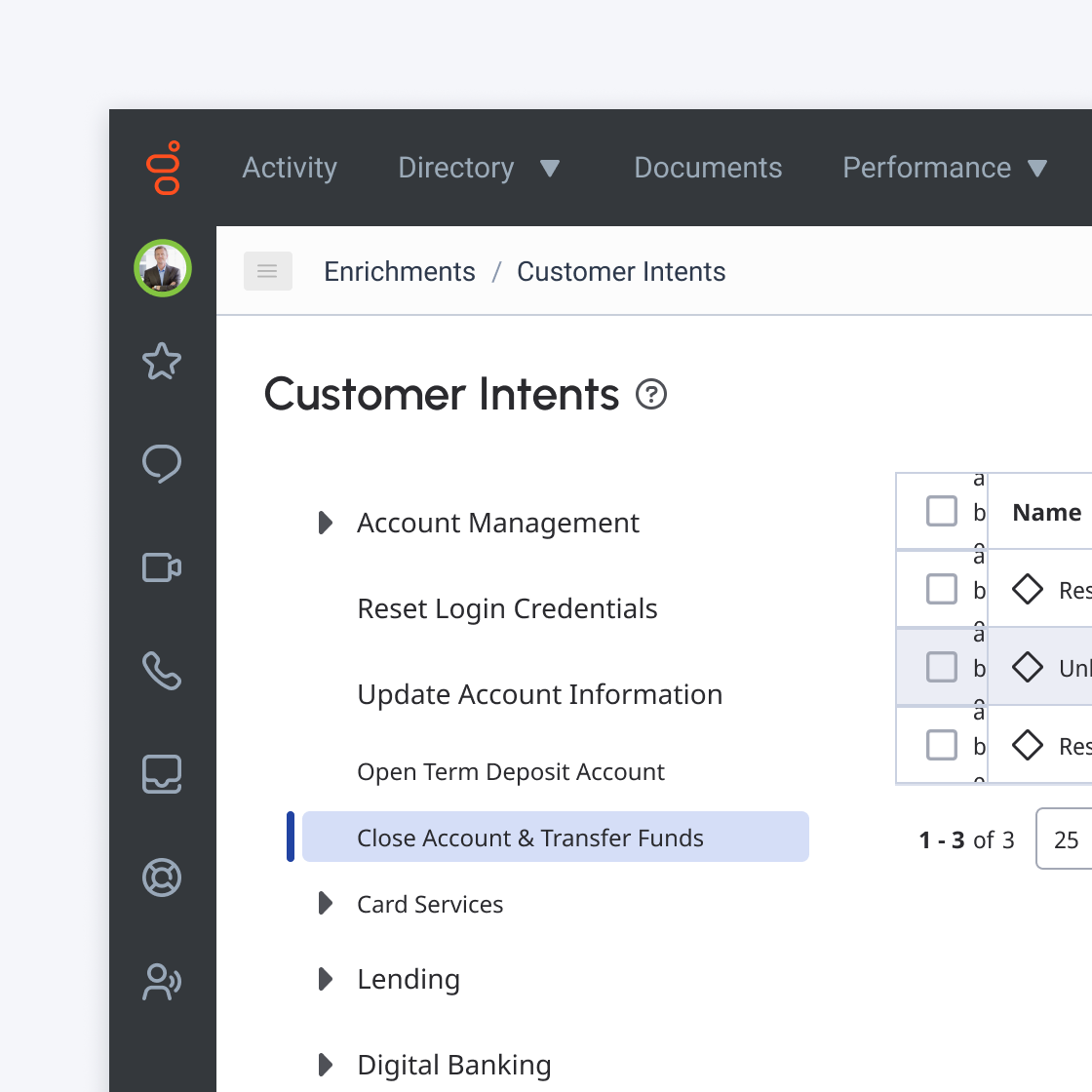
Task: Follow the Enrichments breadcrumb link
Action: click(400, 272)
